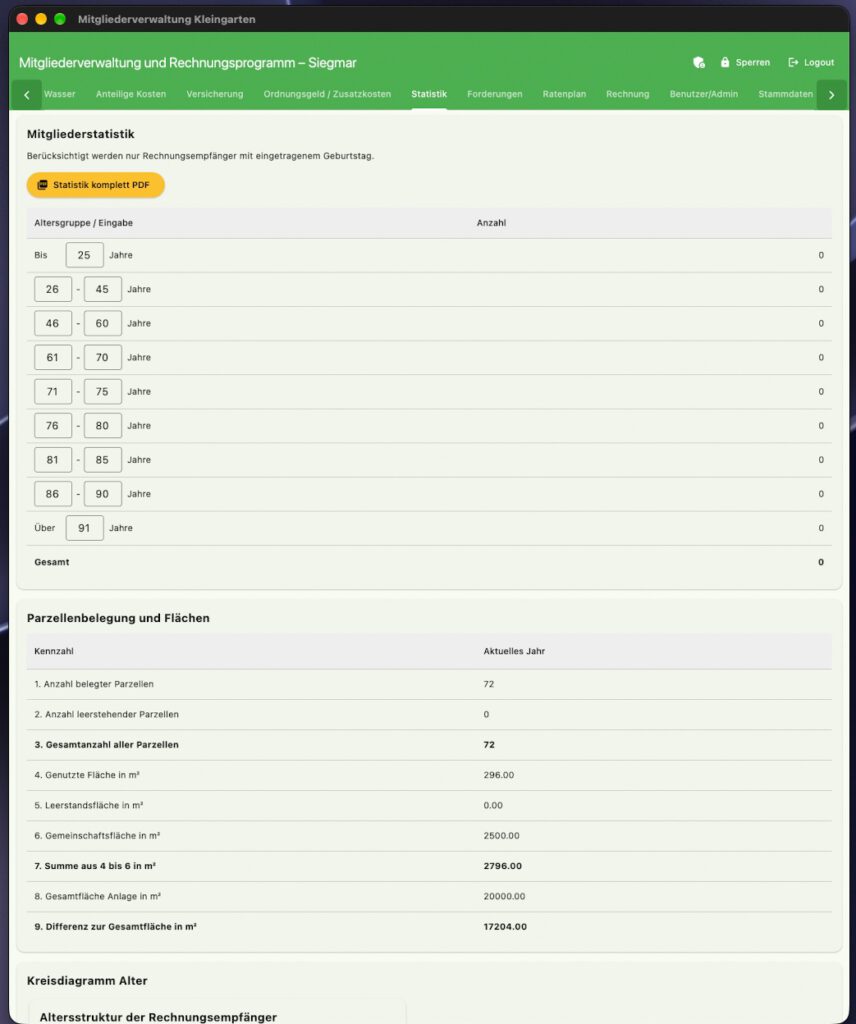Open the Versicherung tab
This screenshot has height=1024, width=856.
pyautogui.click(x=214, y=94)
